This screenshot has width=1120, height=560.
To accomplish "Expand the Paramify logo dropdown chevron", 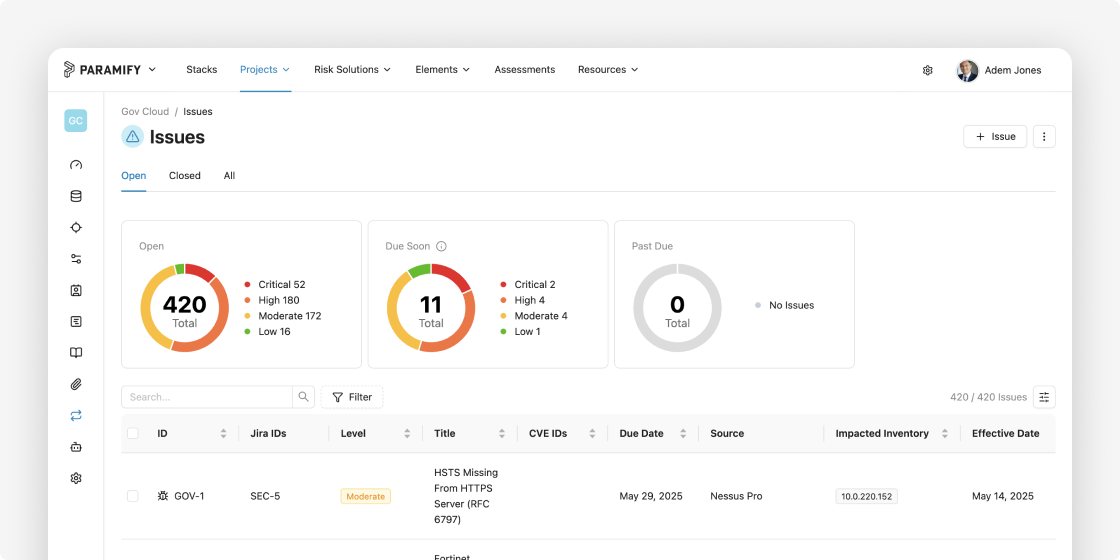I will (x=152, y=69).
